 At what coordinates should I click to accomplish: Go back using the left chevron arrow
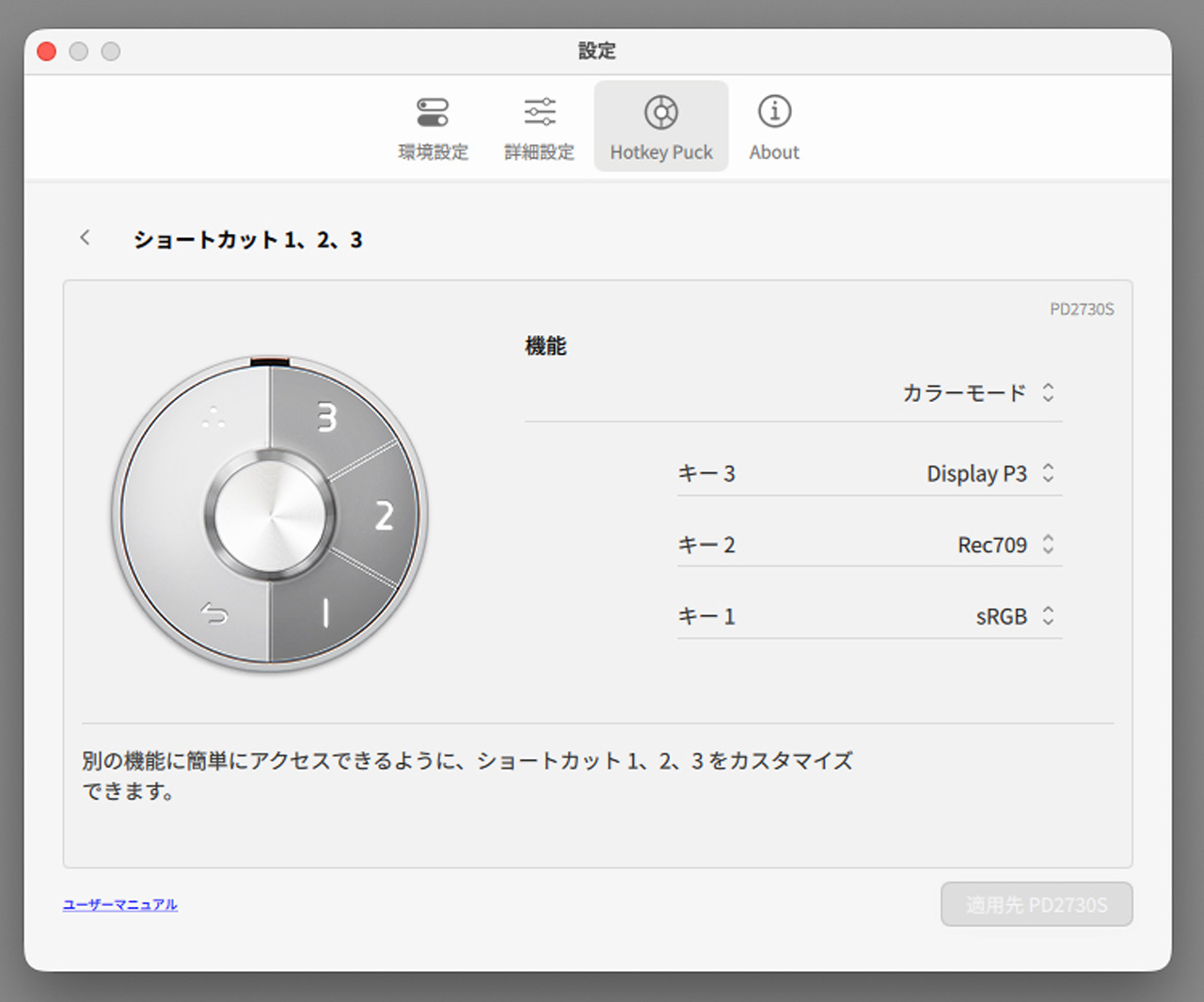(86, 238)
